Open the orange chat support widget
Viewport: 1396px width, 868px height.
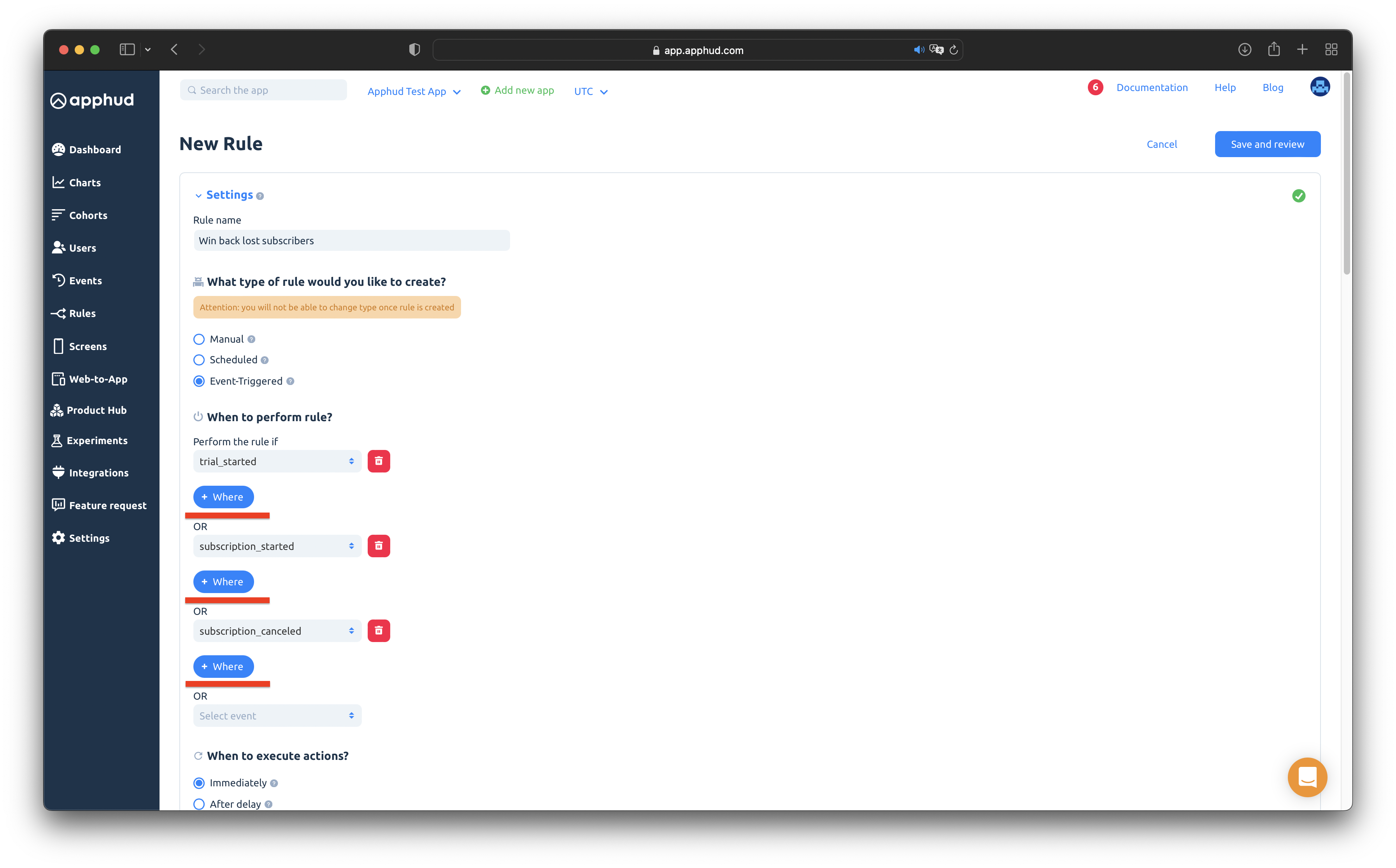[x=1307, y=777]
